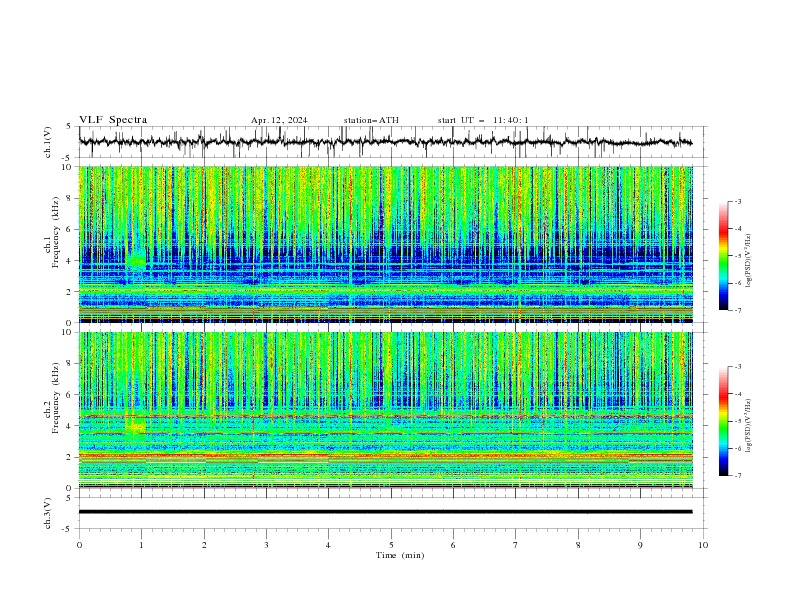Click the "ch.1(V)" axis label
This screenshot has height=612, width=792.
48,142
